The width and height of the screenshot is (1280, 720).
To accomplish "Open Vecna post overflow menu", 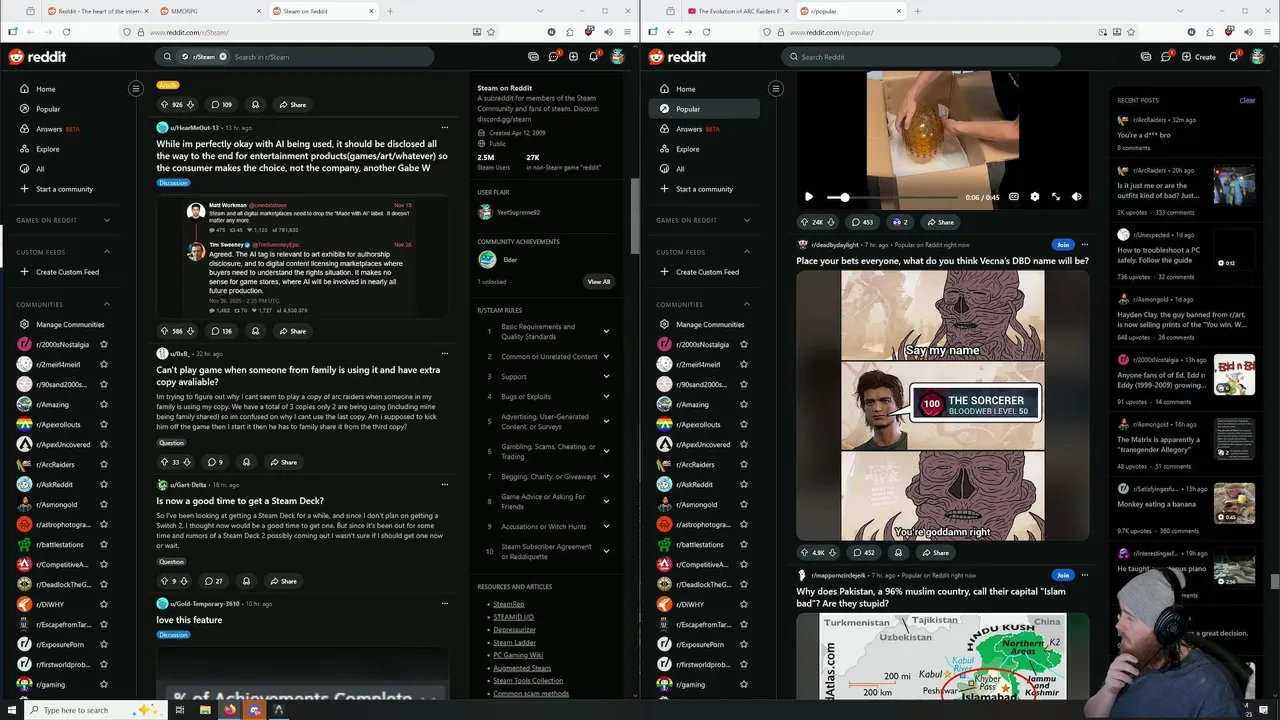I will (x=1085, y=245).
